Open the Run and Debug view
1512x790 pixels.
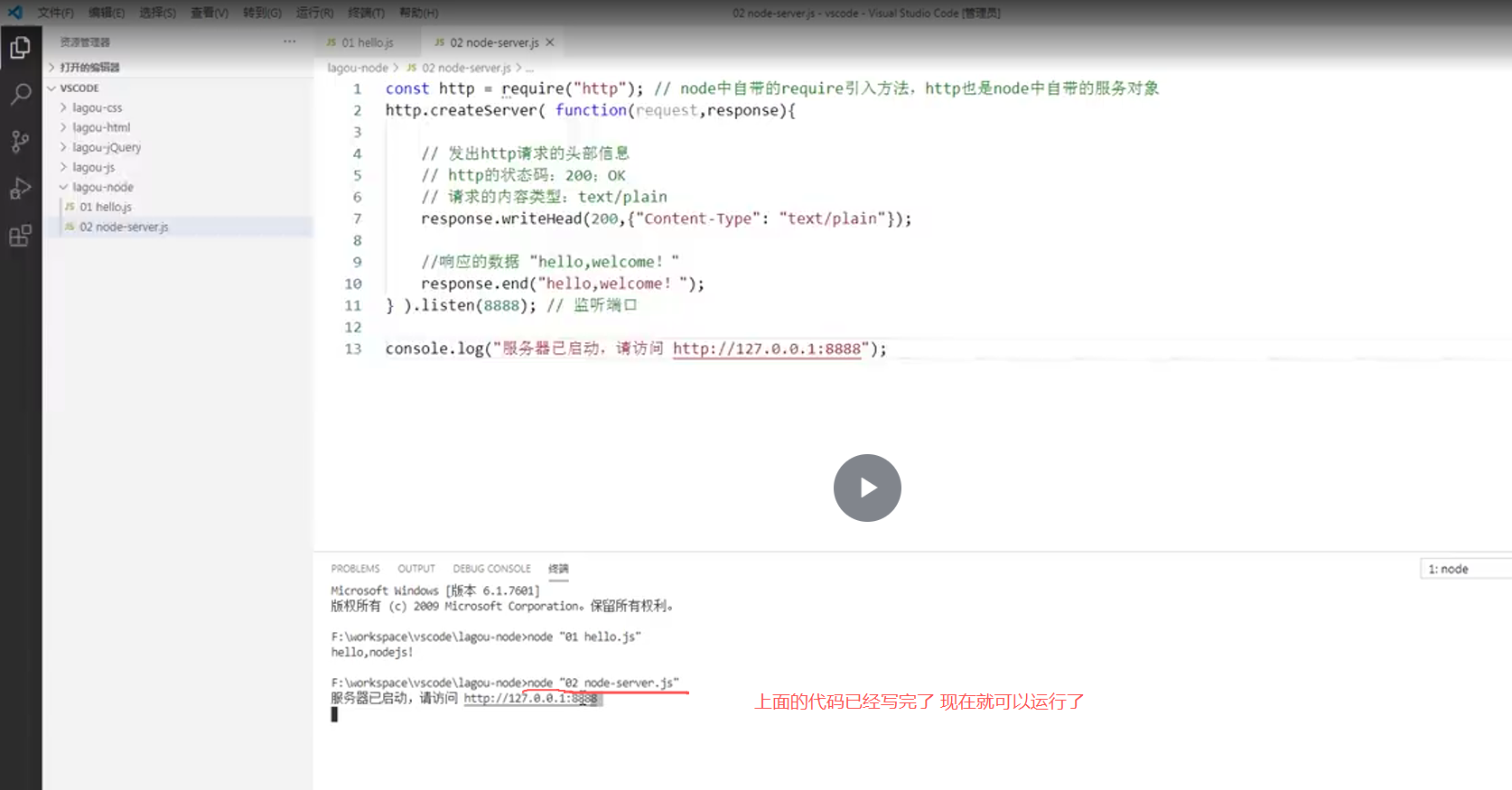coord(20,188)
